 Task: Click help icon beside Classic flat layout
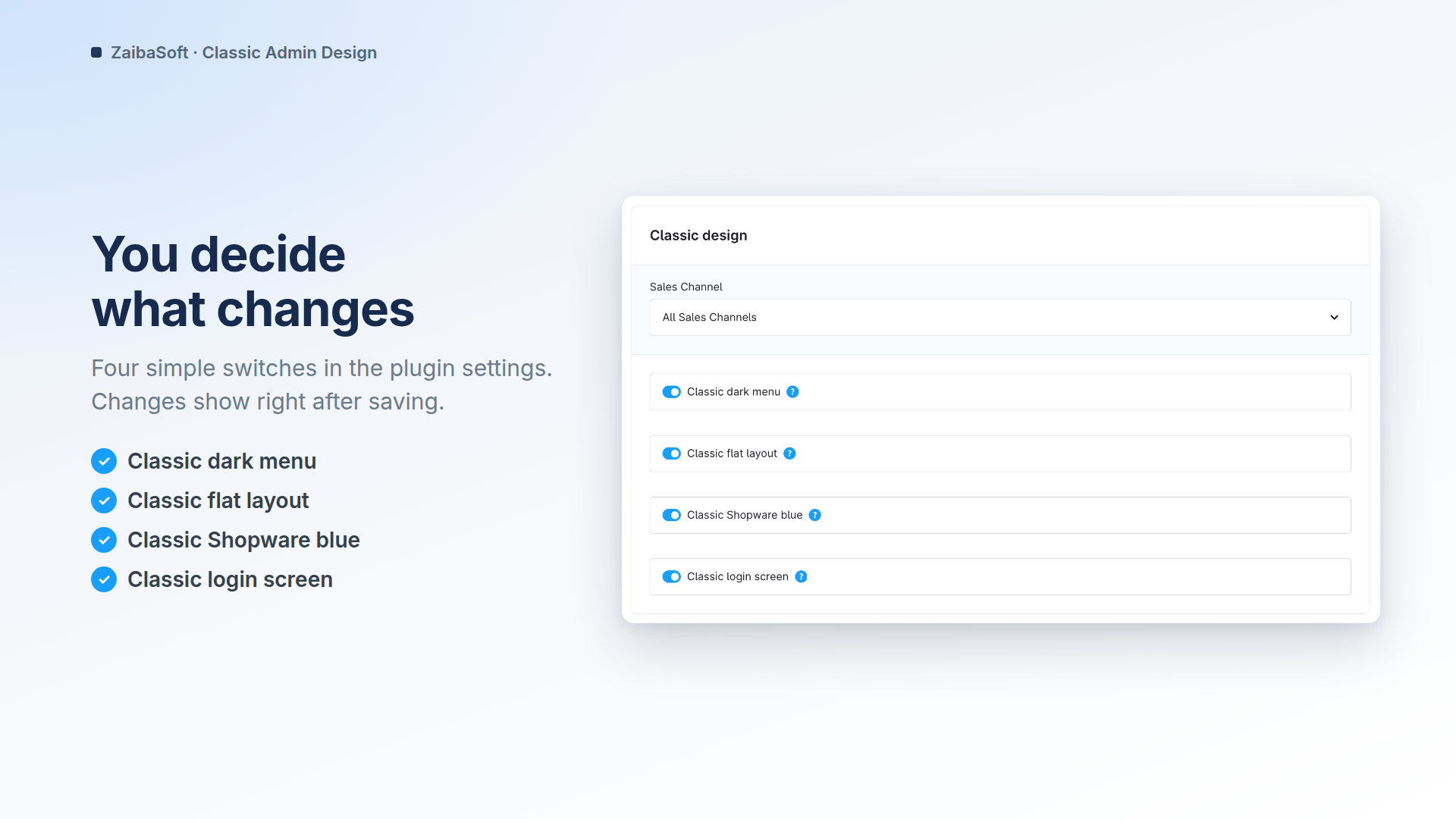[x=789, y=453]
